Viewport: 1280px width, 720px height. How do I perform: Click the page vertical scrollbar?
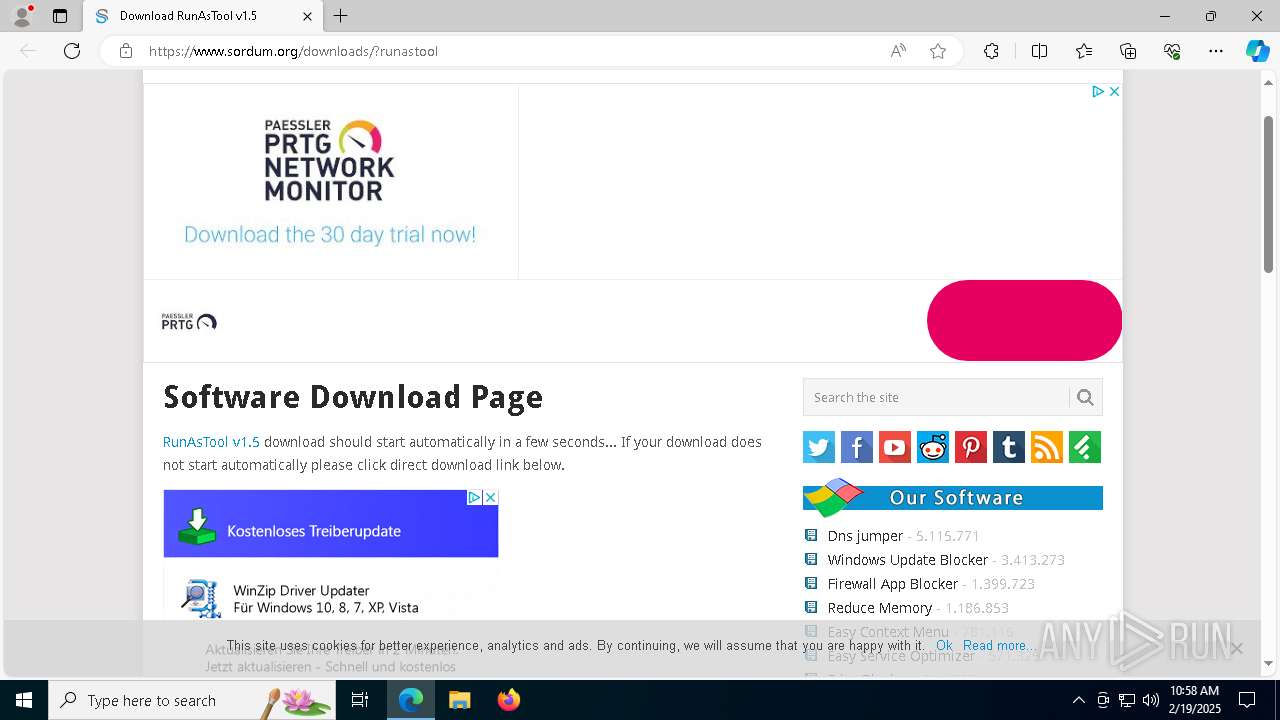click(1268, 194)
